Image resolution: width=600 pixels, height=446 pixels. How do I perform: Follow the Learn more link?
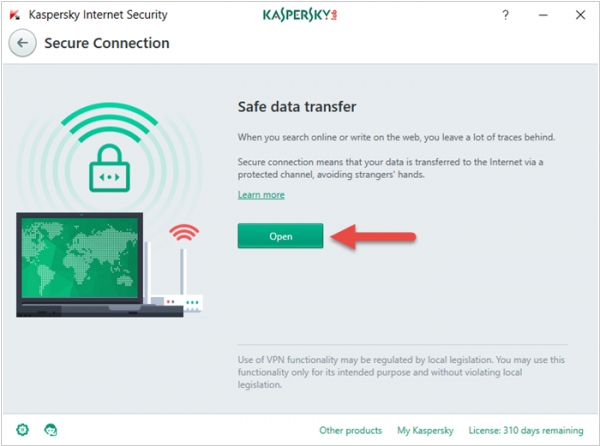(x=261, y=195)
